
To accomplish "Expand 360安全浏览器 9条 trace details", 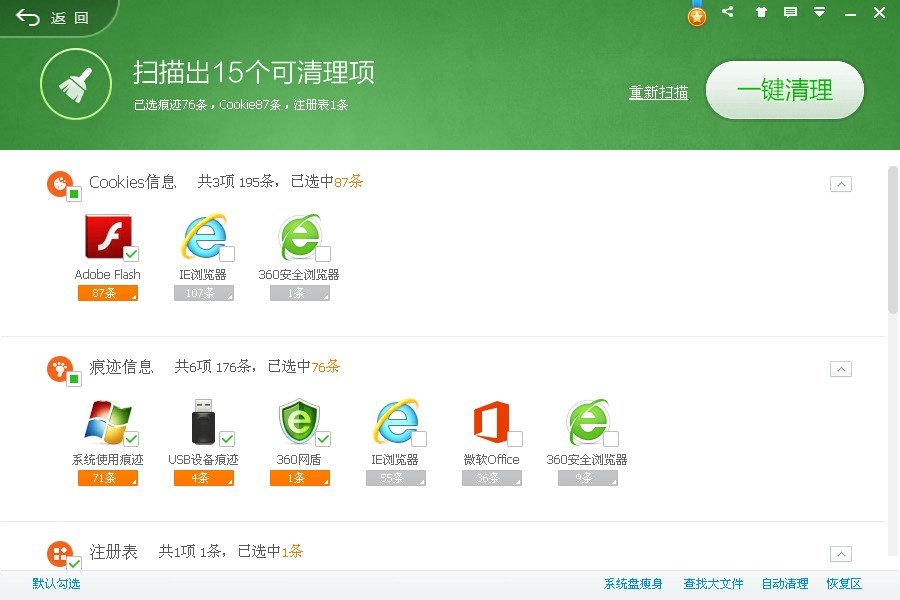I will [588, 478].
